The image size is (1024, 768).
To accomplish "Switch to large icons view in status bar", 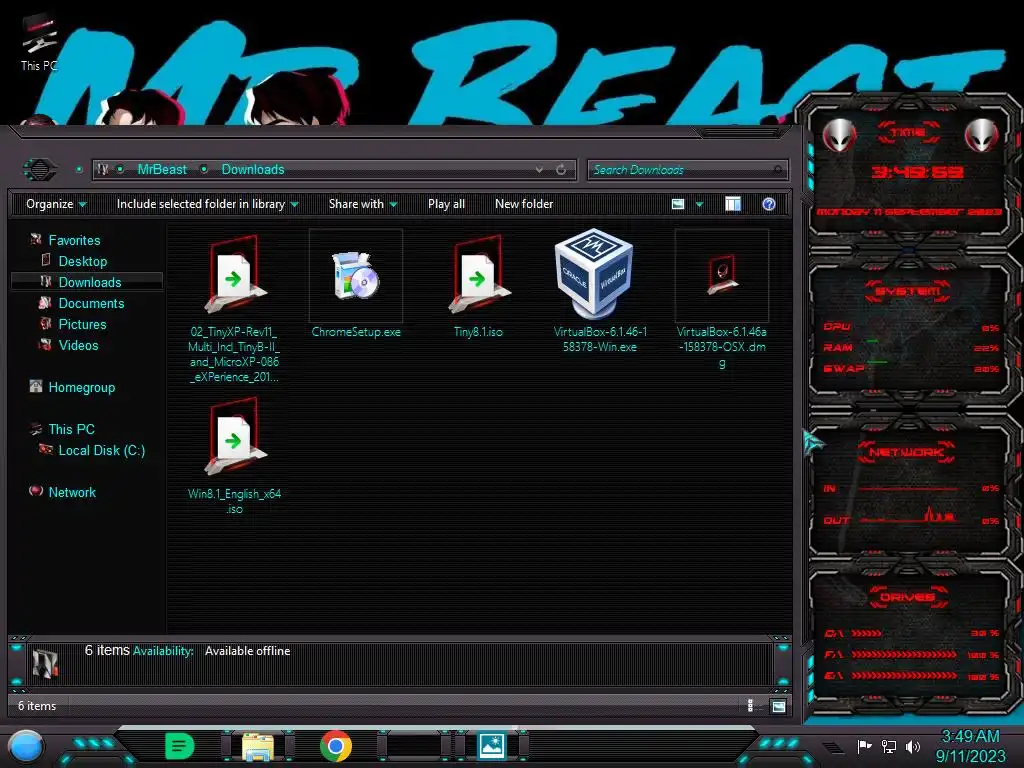I will 778,706.
